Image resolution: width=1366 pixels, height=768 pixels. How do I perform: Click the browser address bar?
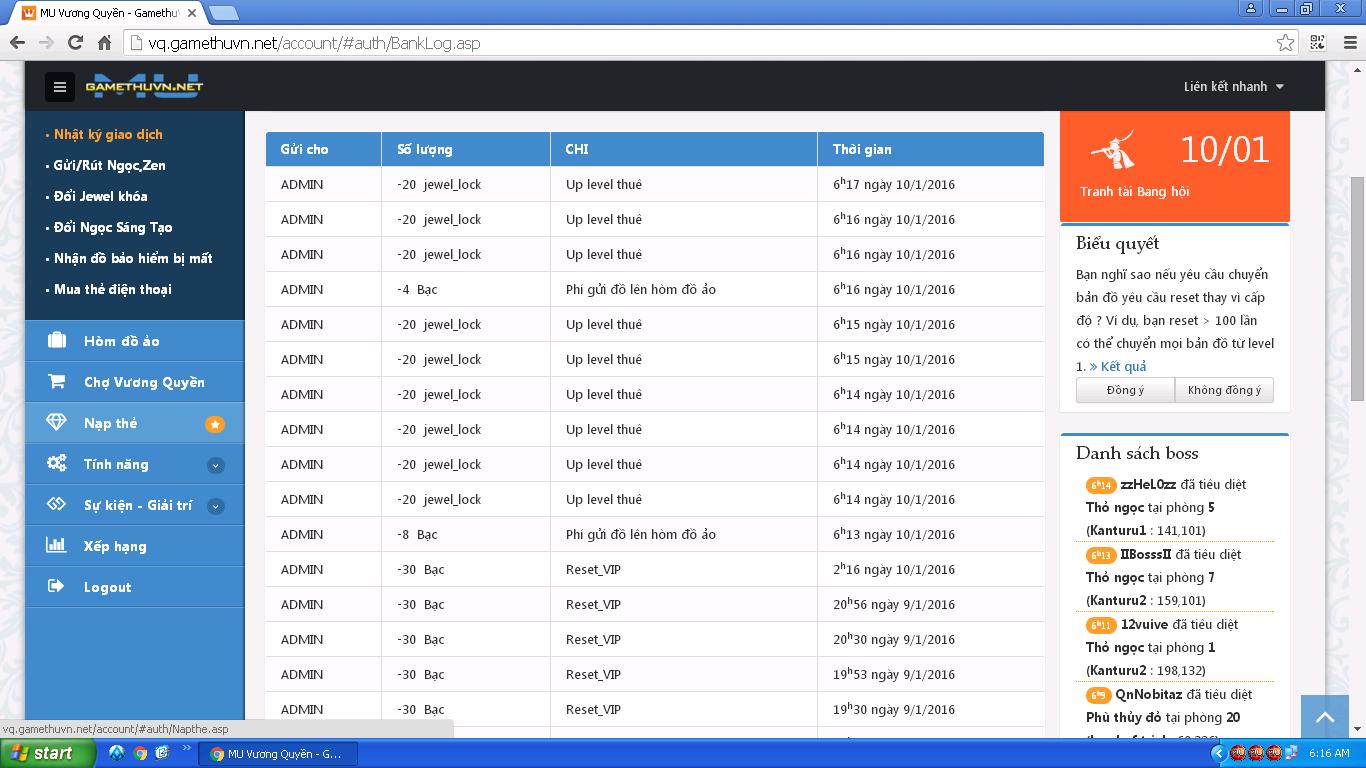[700, 43]
